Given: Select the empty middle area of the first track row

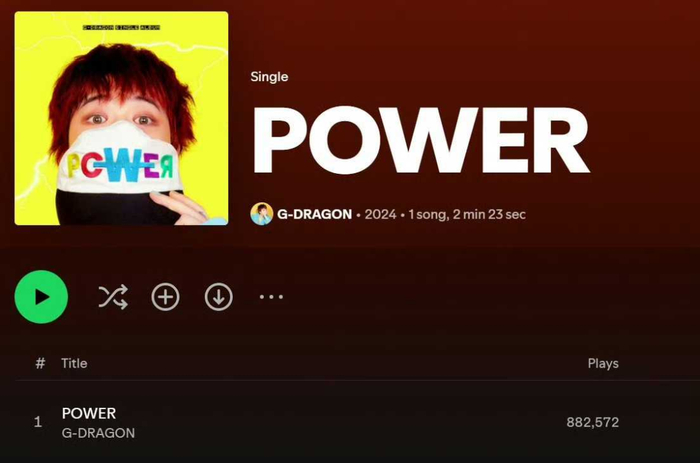Looking at the screenshot, I should [348, 422].
